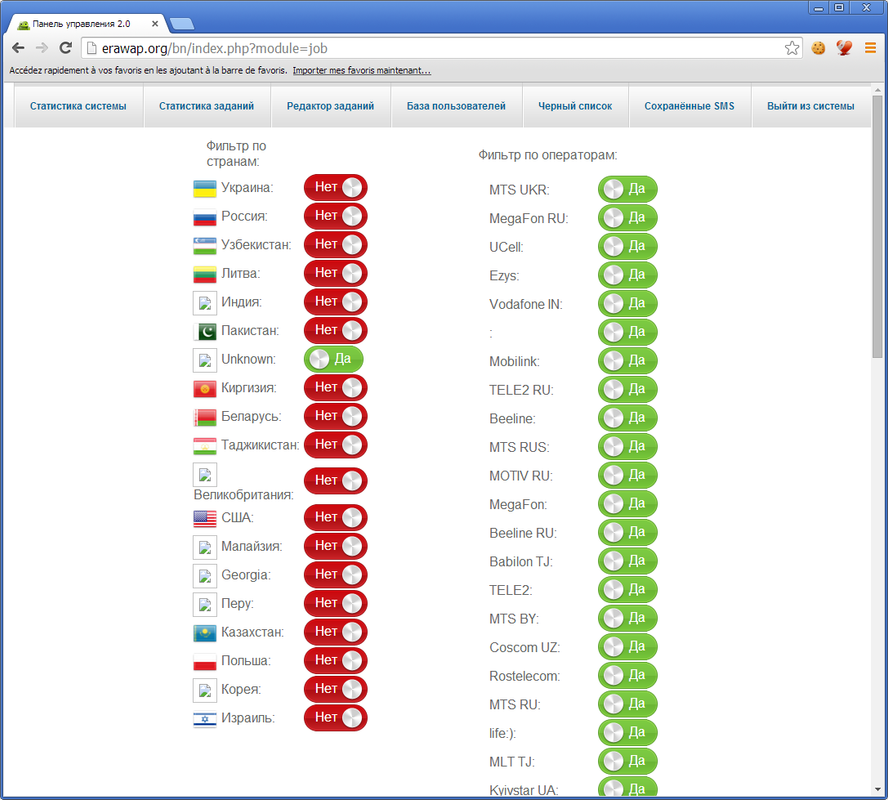Open the Статистика системы menu tab
The width and height of the screenshot is (888, 800).
pyautogui.click(x=78, y=106)
